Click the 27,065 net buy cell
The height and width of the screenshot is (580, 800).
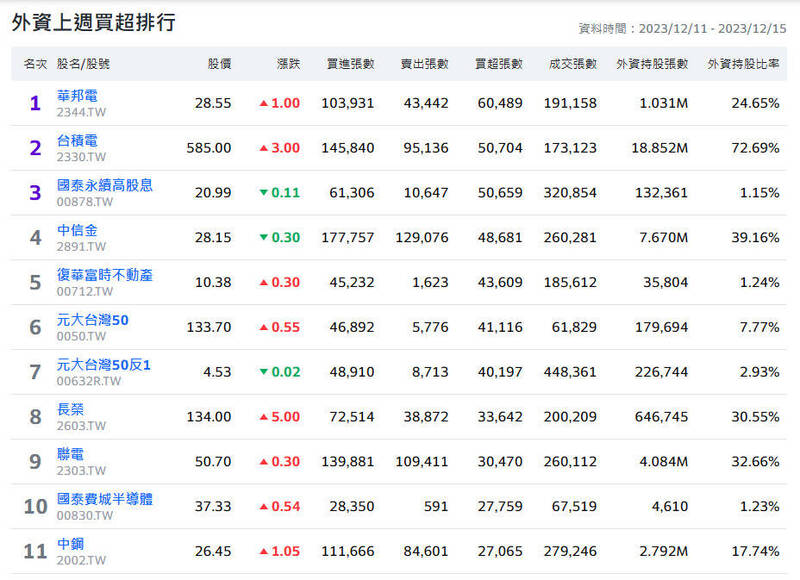pos(499,551)
